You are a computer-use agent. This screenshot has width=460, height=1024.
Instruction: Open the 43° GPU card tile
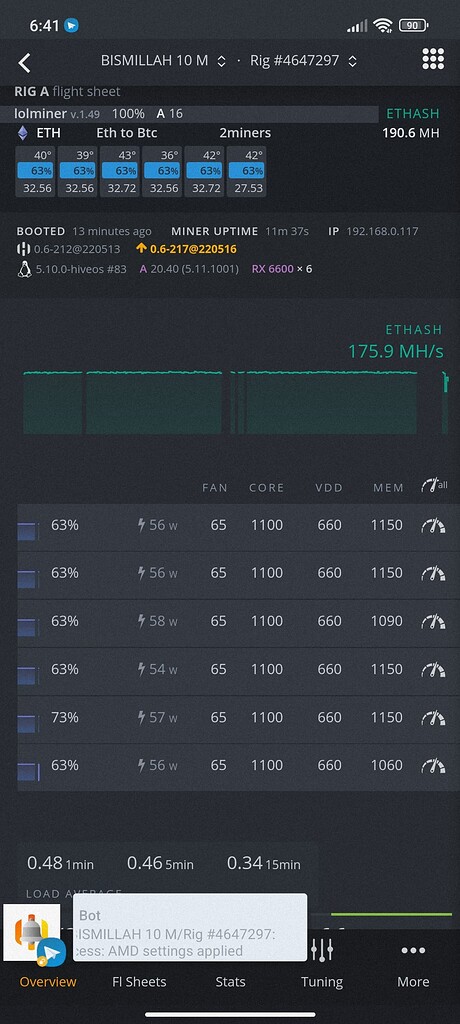[x=120, y=172]
